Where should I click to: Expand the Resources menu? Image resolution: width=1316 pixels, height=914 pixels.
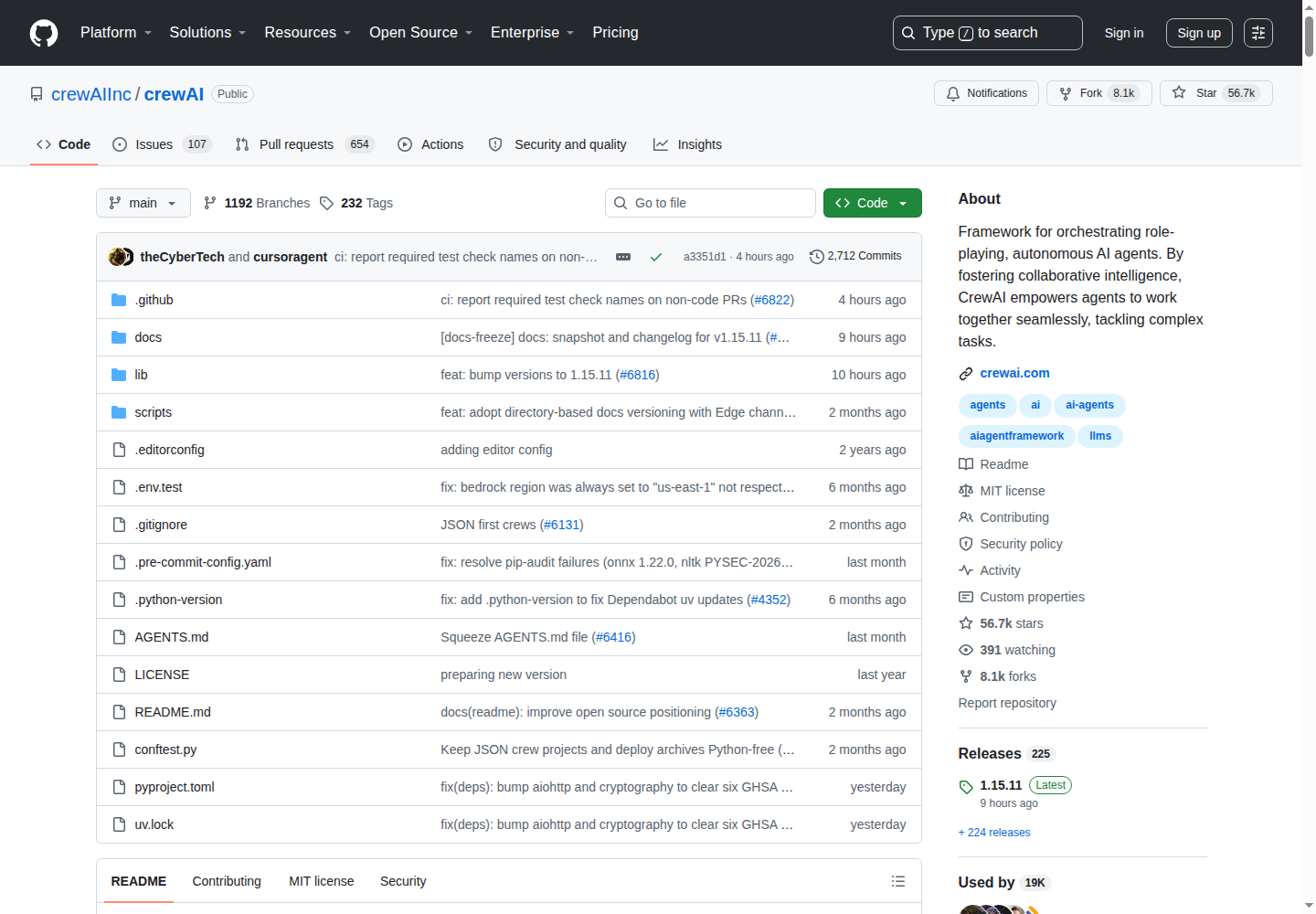click(x=308, y=33)
